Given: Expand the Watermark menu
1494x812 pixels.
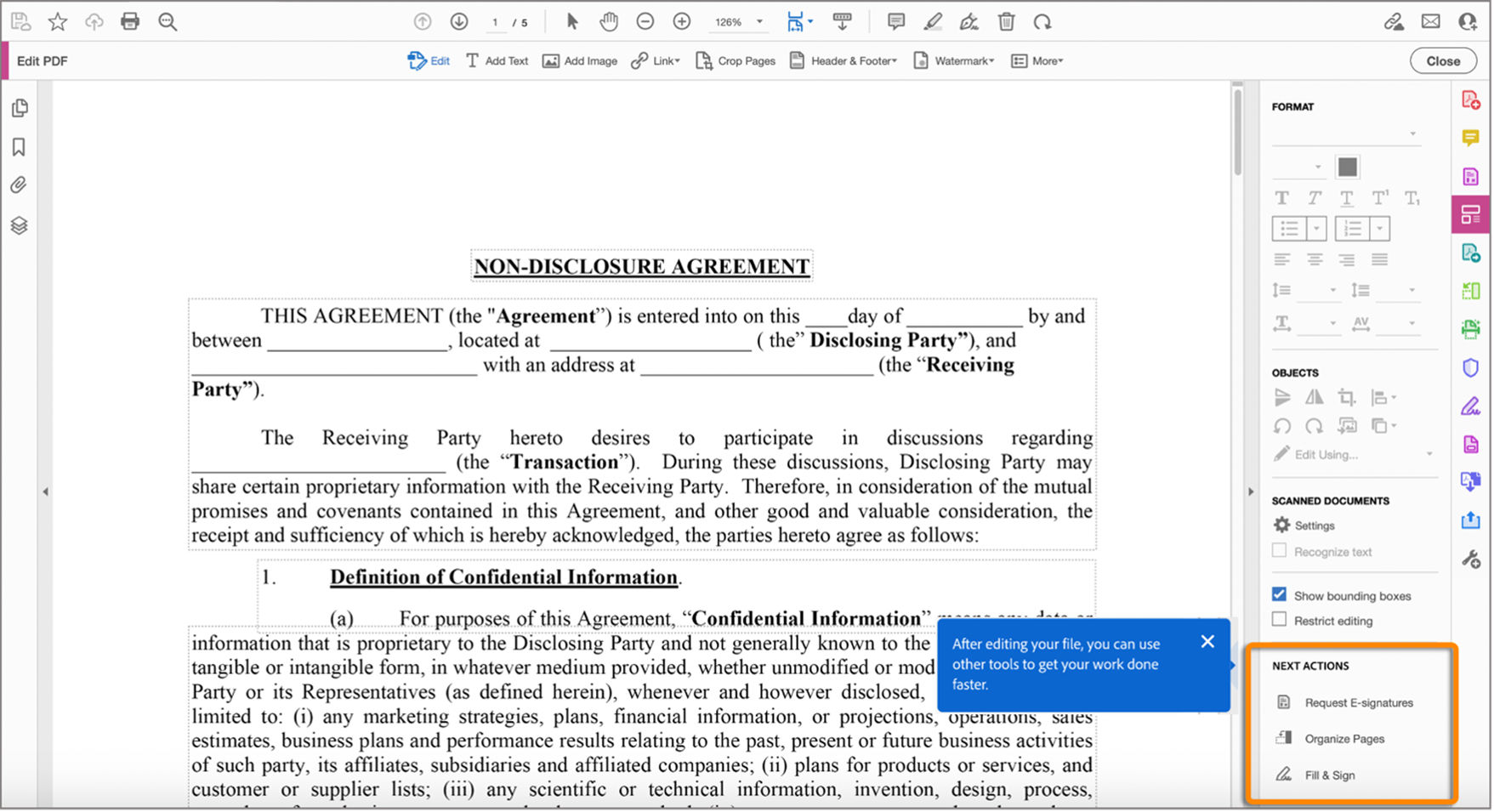Looking at the screenshot, I should pos(953,60).
